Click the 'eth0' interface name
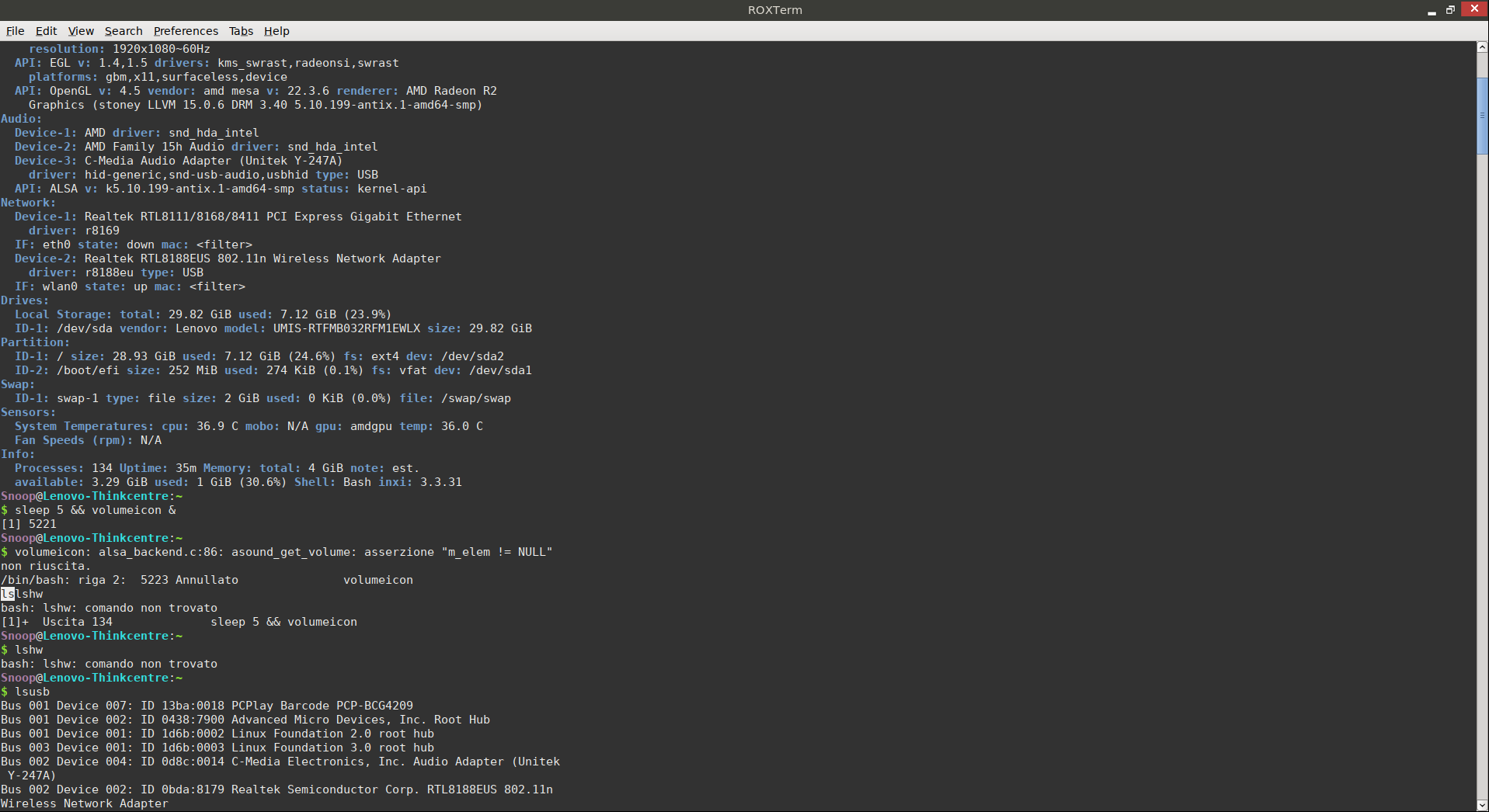 pos(57,245)
